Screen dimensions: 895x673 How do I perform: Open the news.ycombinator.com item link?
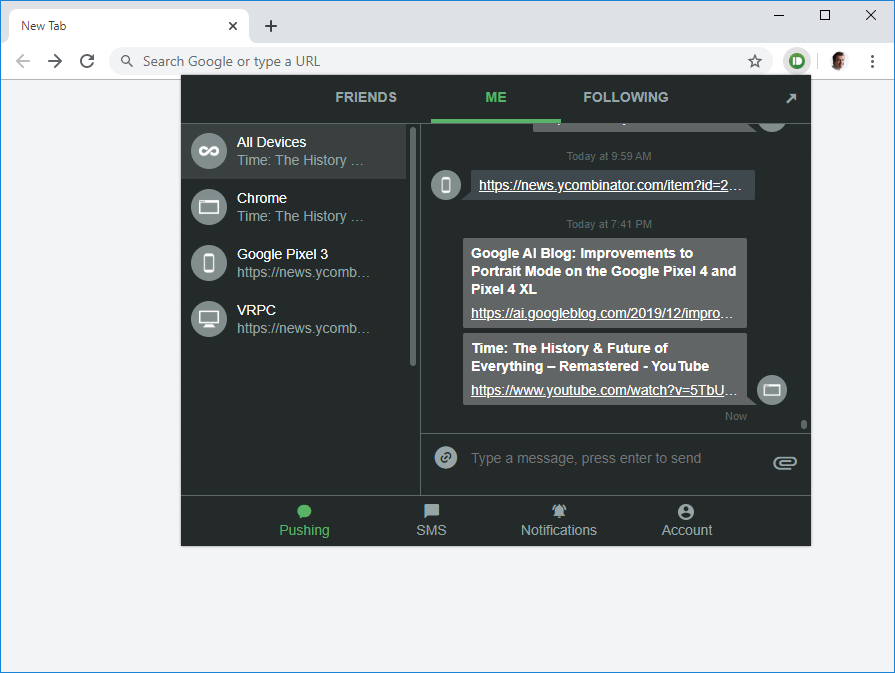pyautogui.click(x=610, y=185)
